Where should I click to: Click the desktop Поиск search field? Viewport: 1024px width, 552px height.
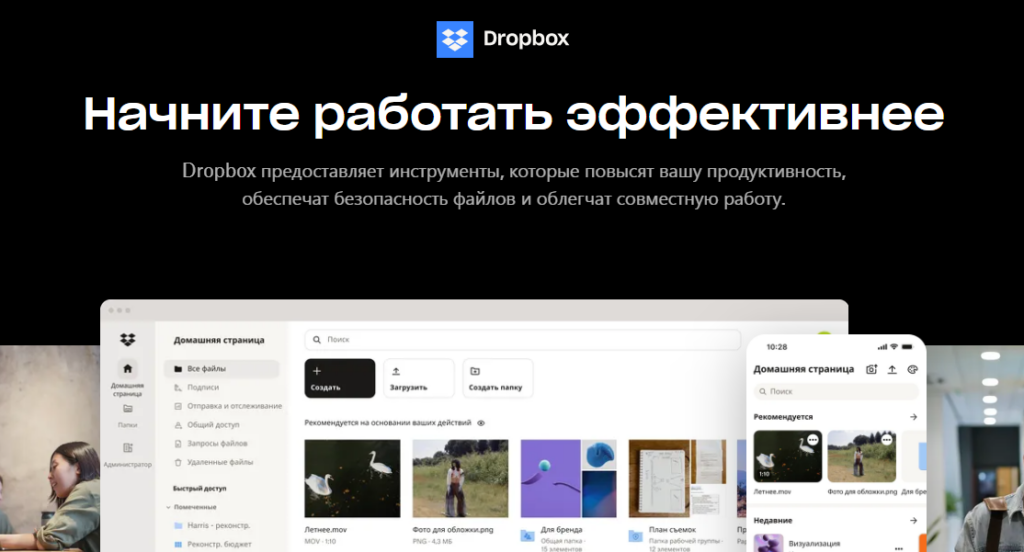tap(522, 340)
